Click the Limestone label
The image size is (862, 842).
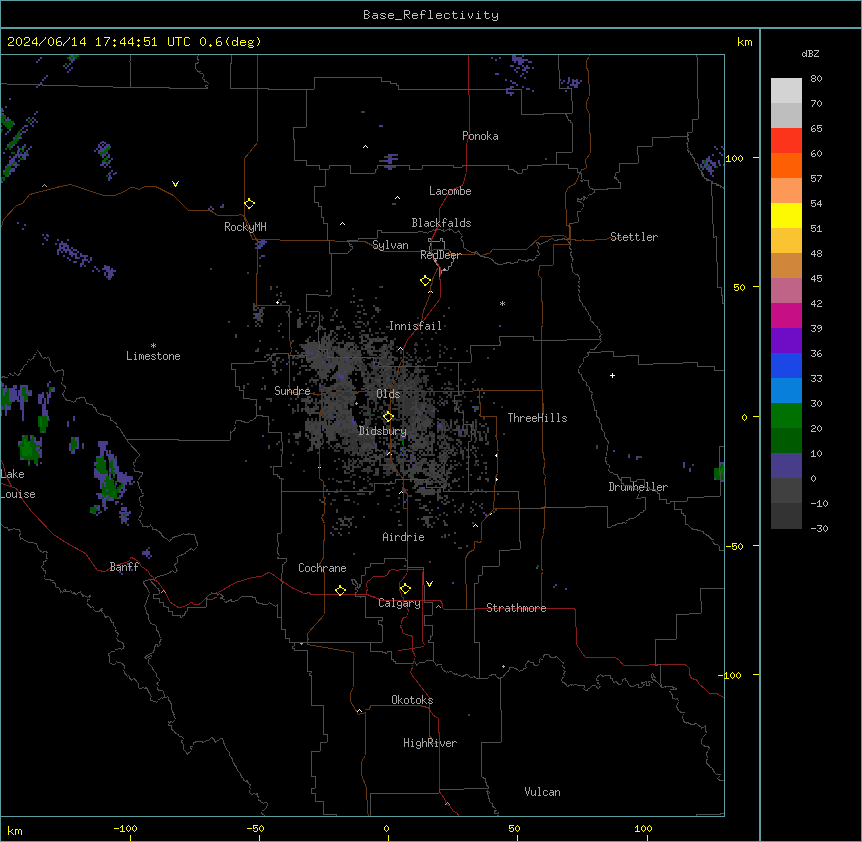point(153,356)
